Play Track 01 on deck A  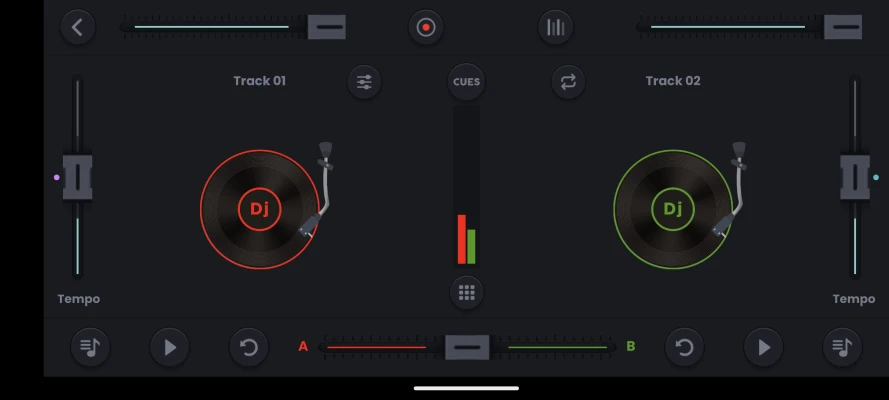coord(170,347)
